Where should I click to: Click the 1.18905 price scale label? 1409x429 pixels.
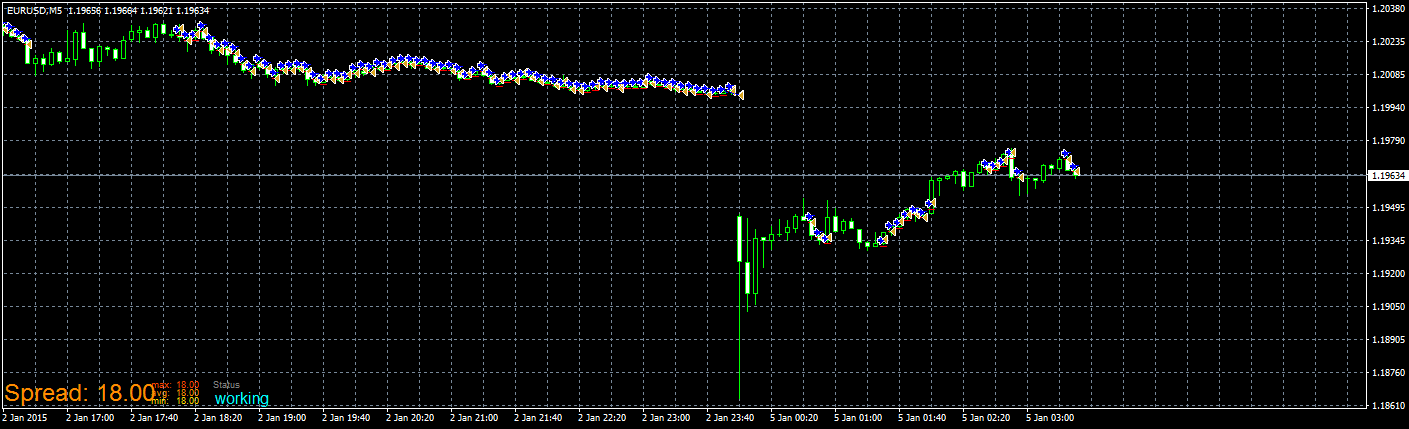pyautogui.click(x=1387, y=340)
